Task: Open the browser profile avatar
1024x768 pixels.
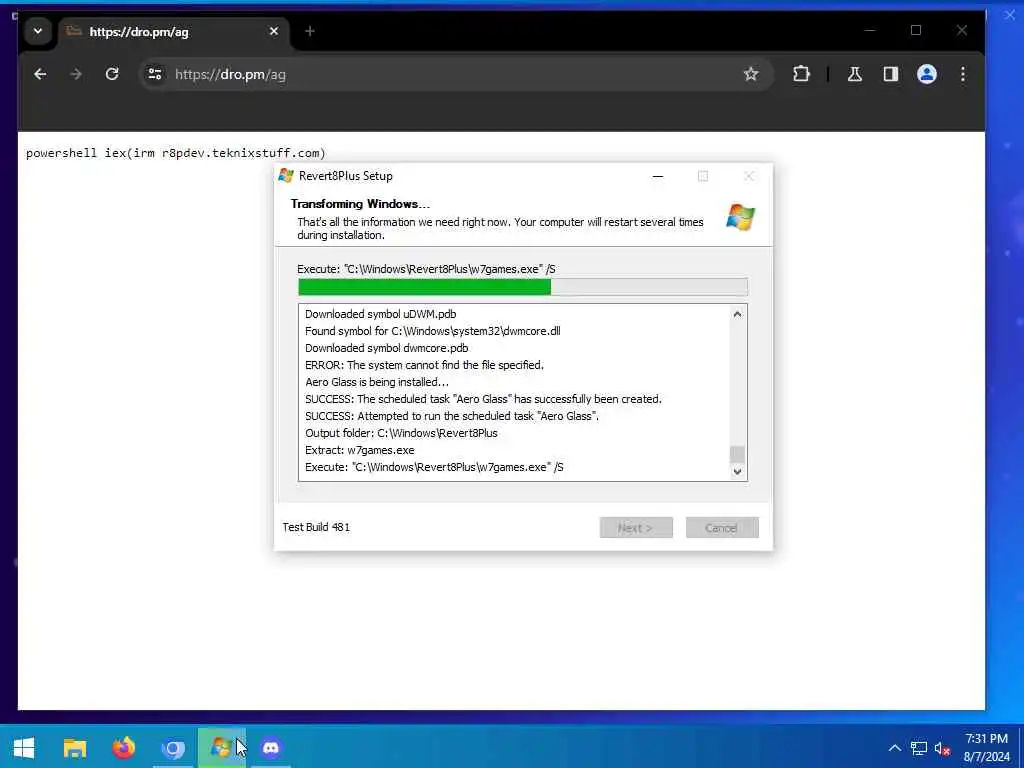Action: point(927,74)
